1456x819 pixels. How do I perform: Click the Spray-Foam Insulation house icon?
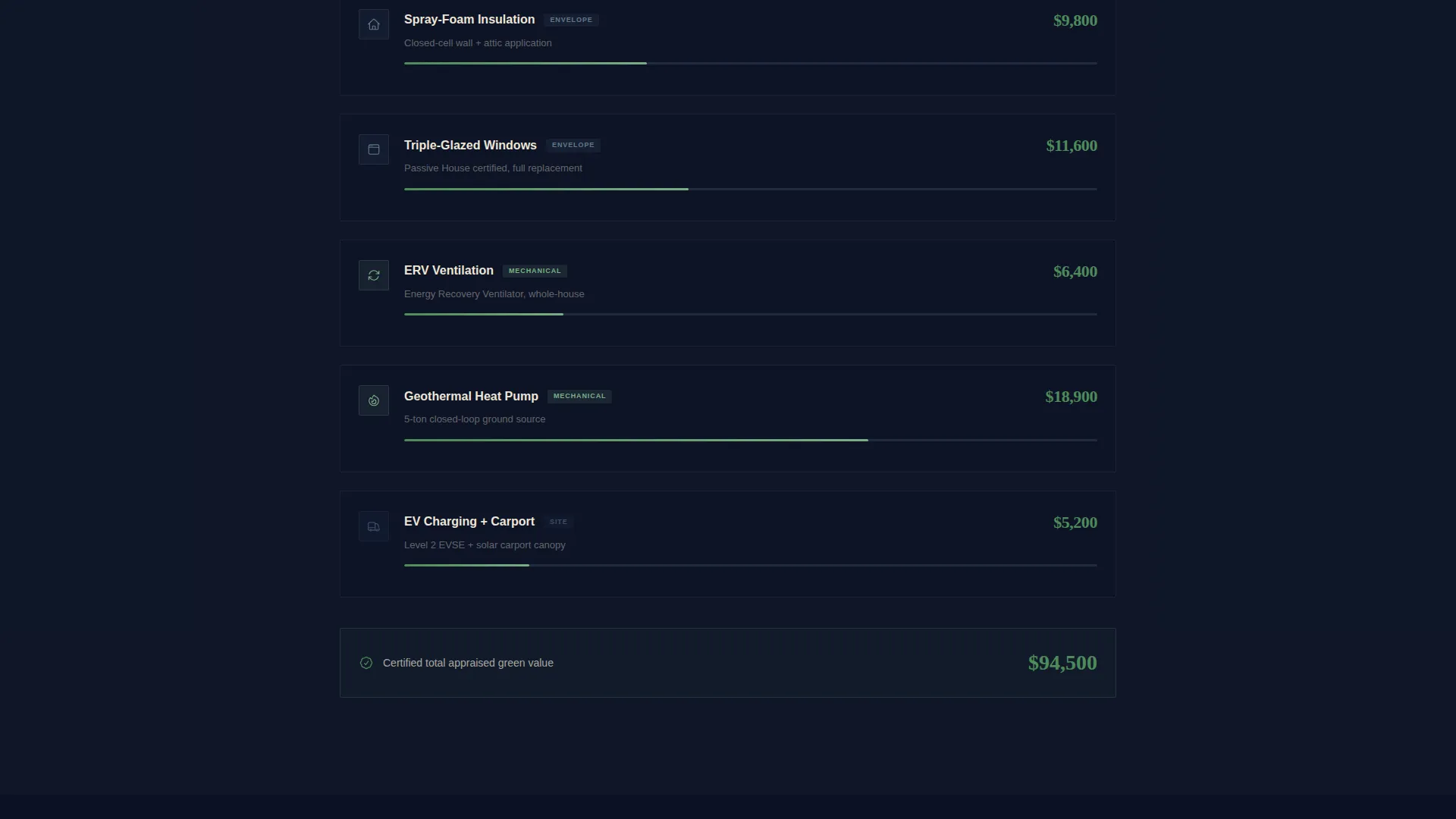374,24
